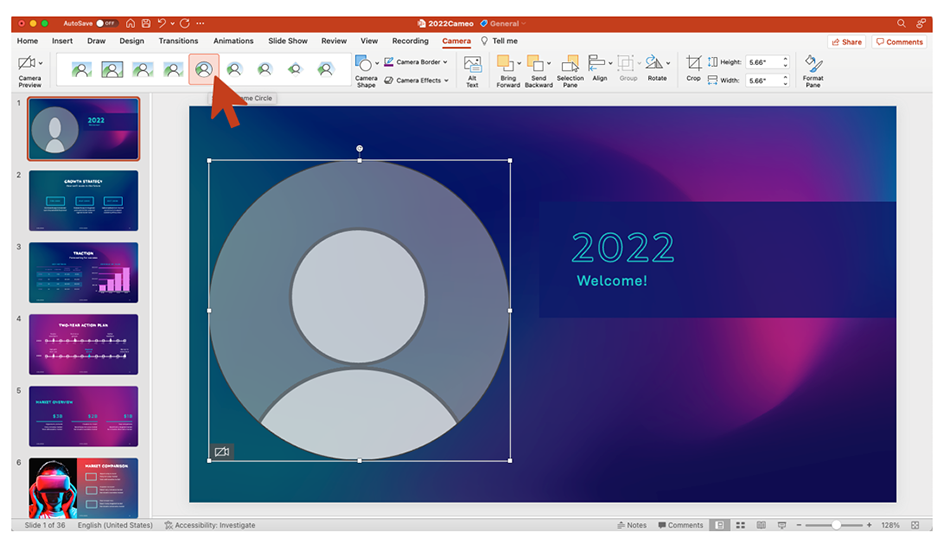950x545 pixels.
Task: Click the Share button
Action: click(846, 42)
